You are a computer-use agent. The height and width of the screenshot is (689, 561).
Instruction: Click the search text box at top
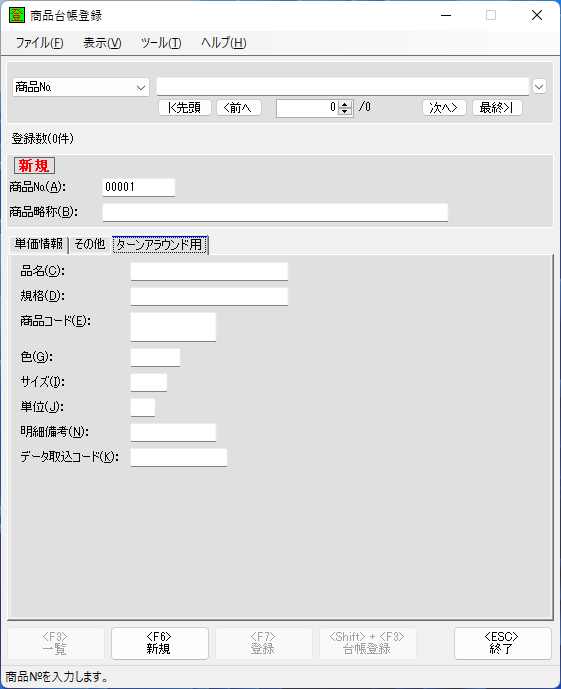[x=343, y=87]
